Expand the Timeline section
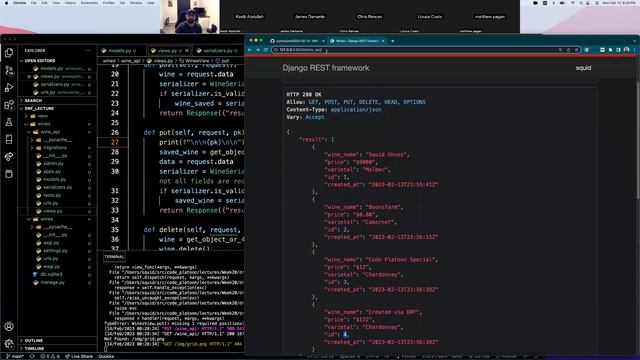 57,349
